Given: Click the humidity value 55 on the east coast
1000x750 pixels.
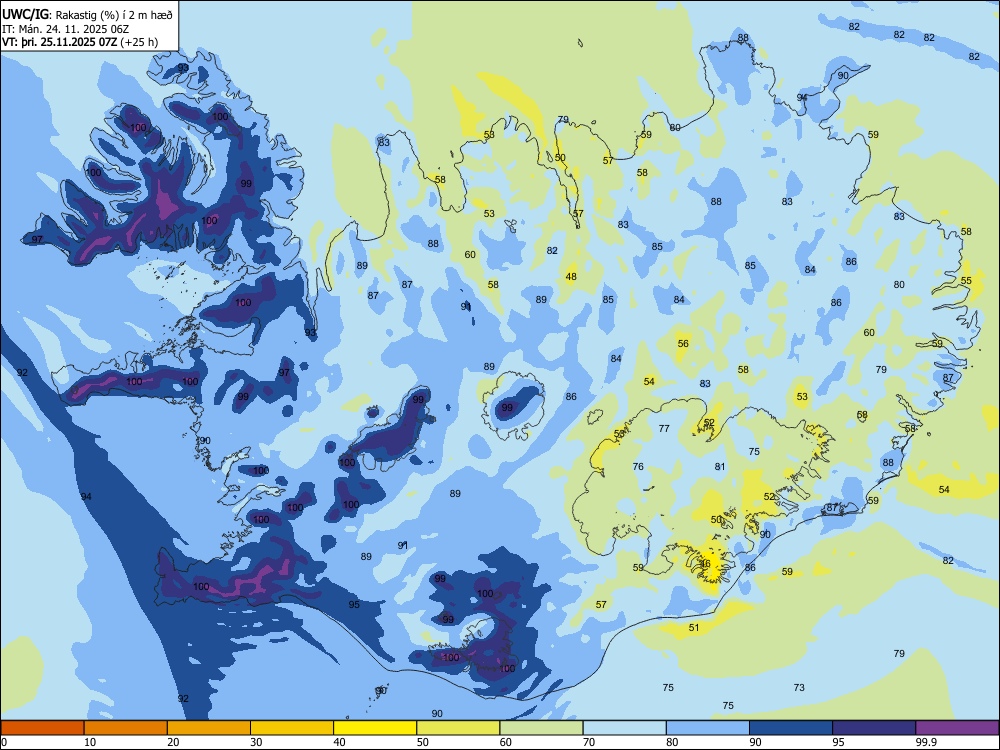Looking at the screenshot, I should point(966,281).
